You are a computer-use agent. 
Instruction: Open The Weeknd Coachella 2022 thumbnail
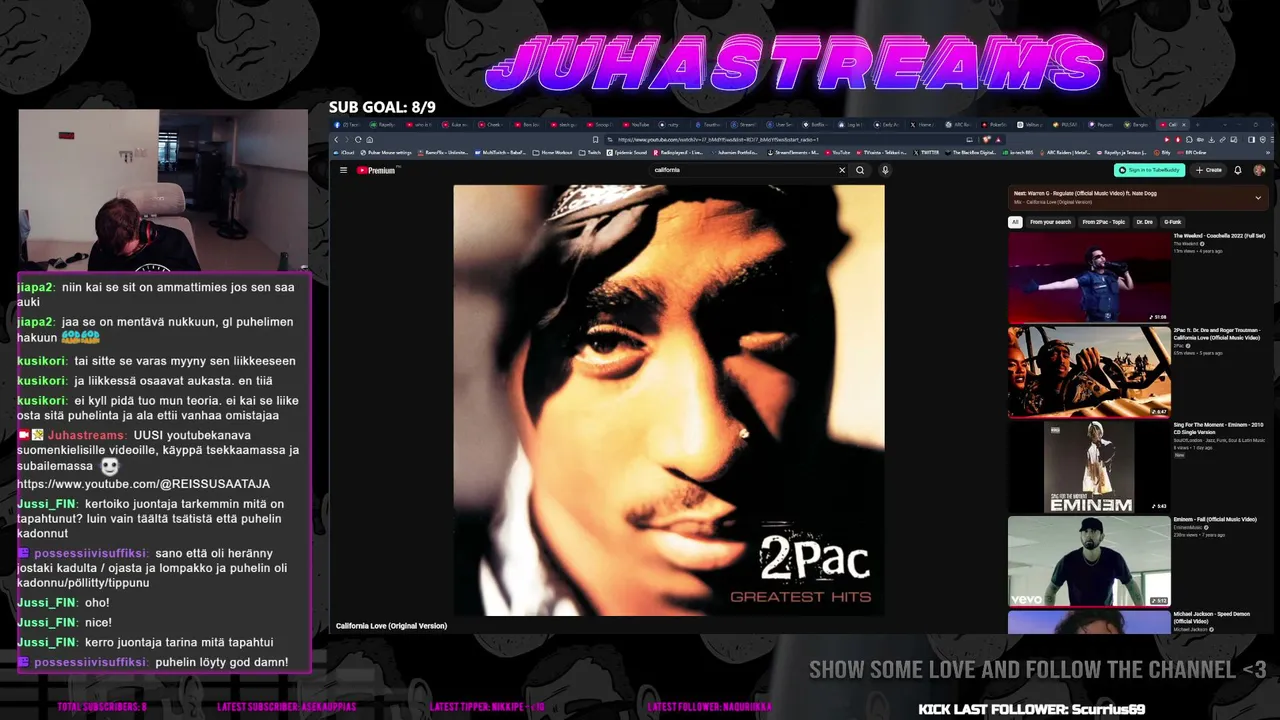(x=1089, y=277)
